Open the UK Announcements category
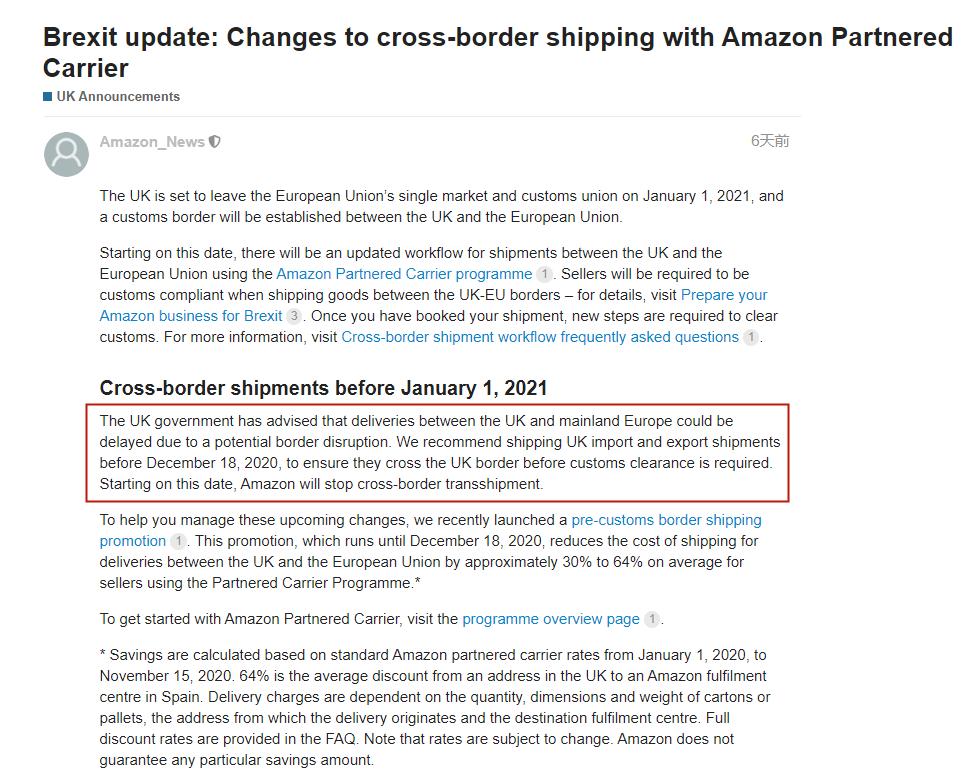 (x=118, y=97)
